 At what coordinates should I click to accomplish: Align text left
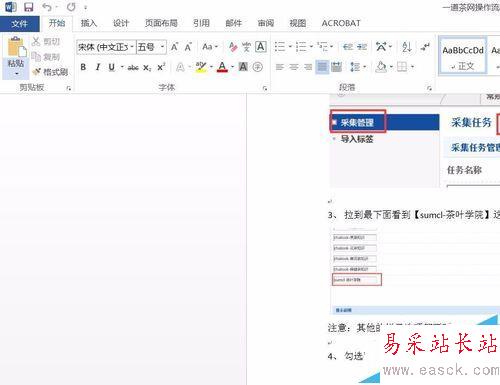point(280,67)
